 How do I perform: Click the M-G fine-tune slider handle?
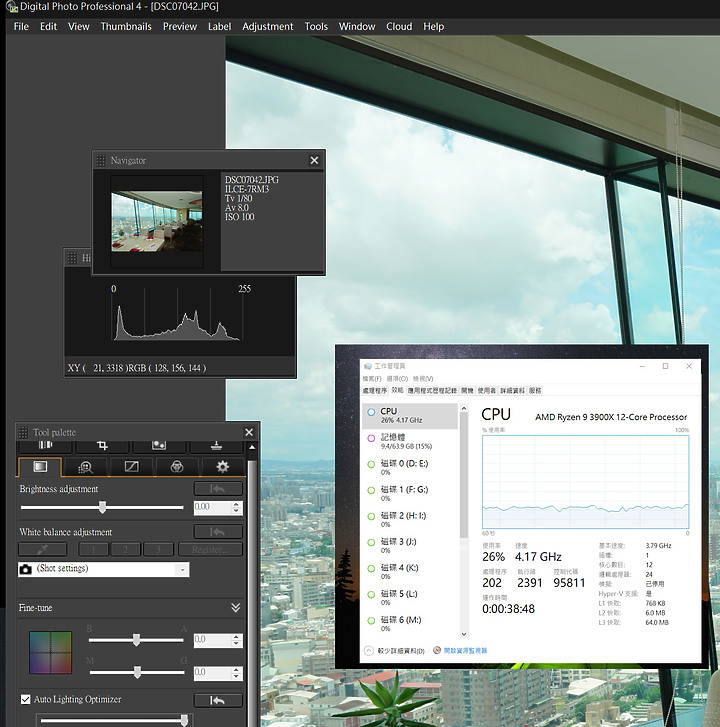[x=137, y=672]
